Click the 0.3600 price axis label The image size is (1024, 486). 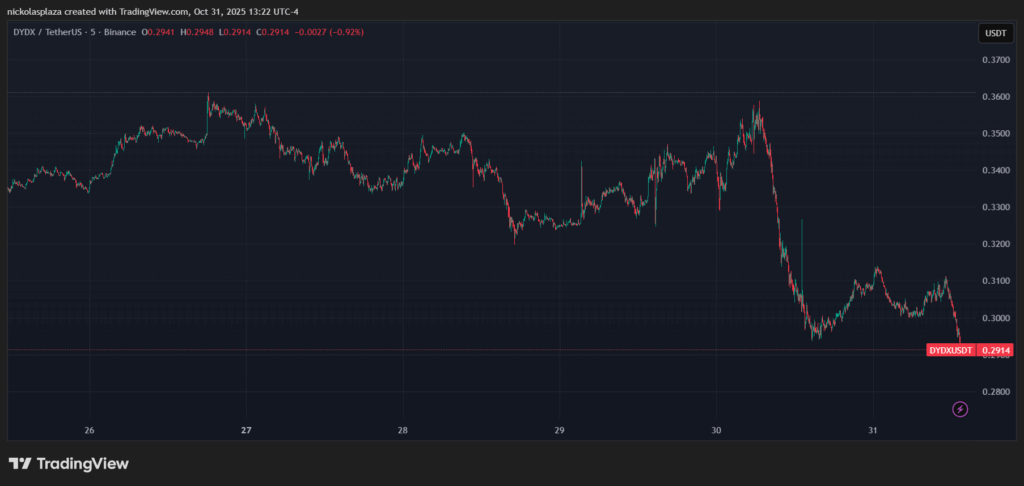[x=995, y=97]
